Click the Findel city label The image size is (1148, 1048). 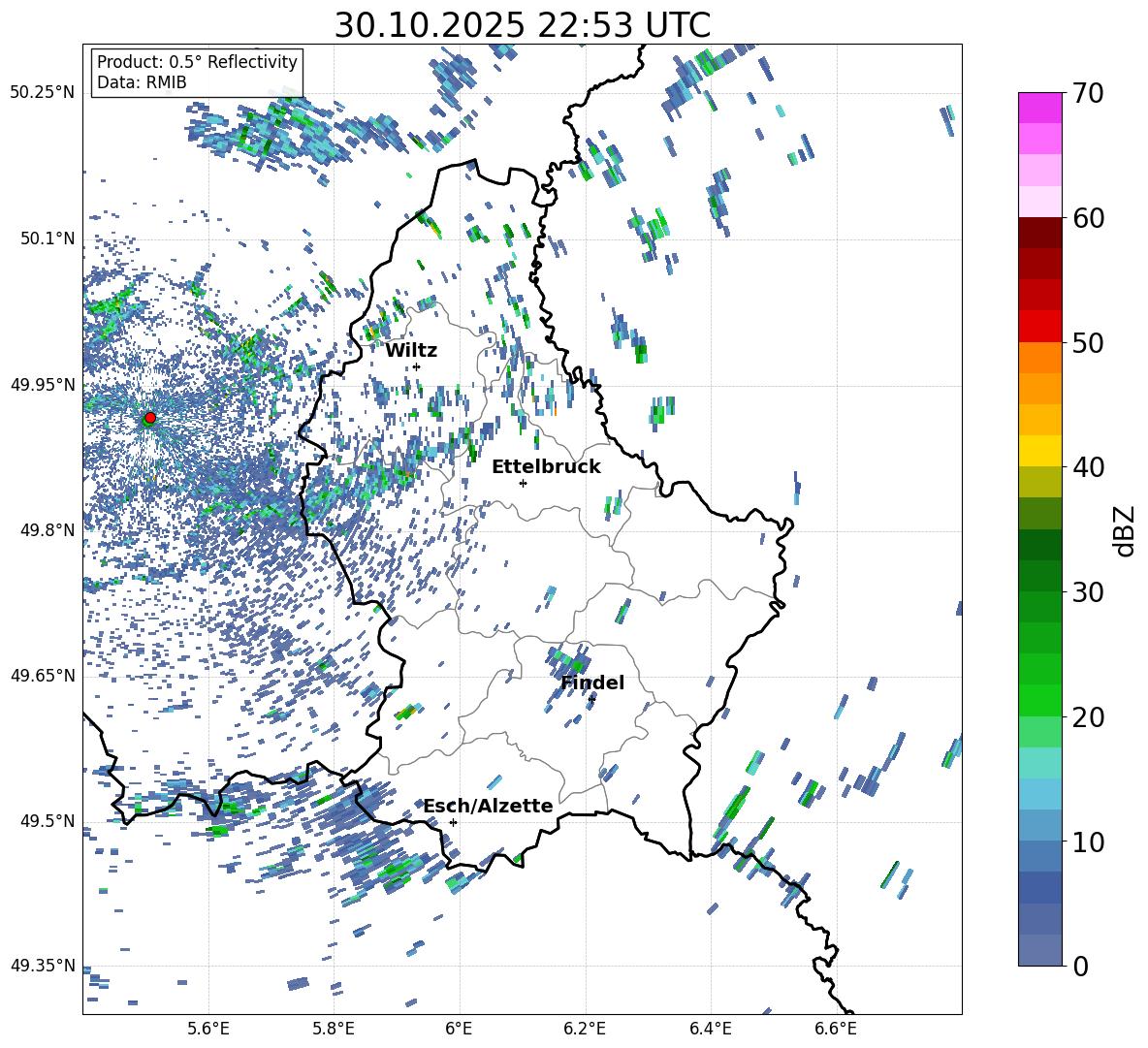592,683
